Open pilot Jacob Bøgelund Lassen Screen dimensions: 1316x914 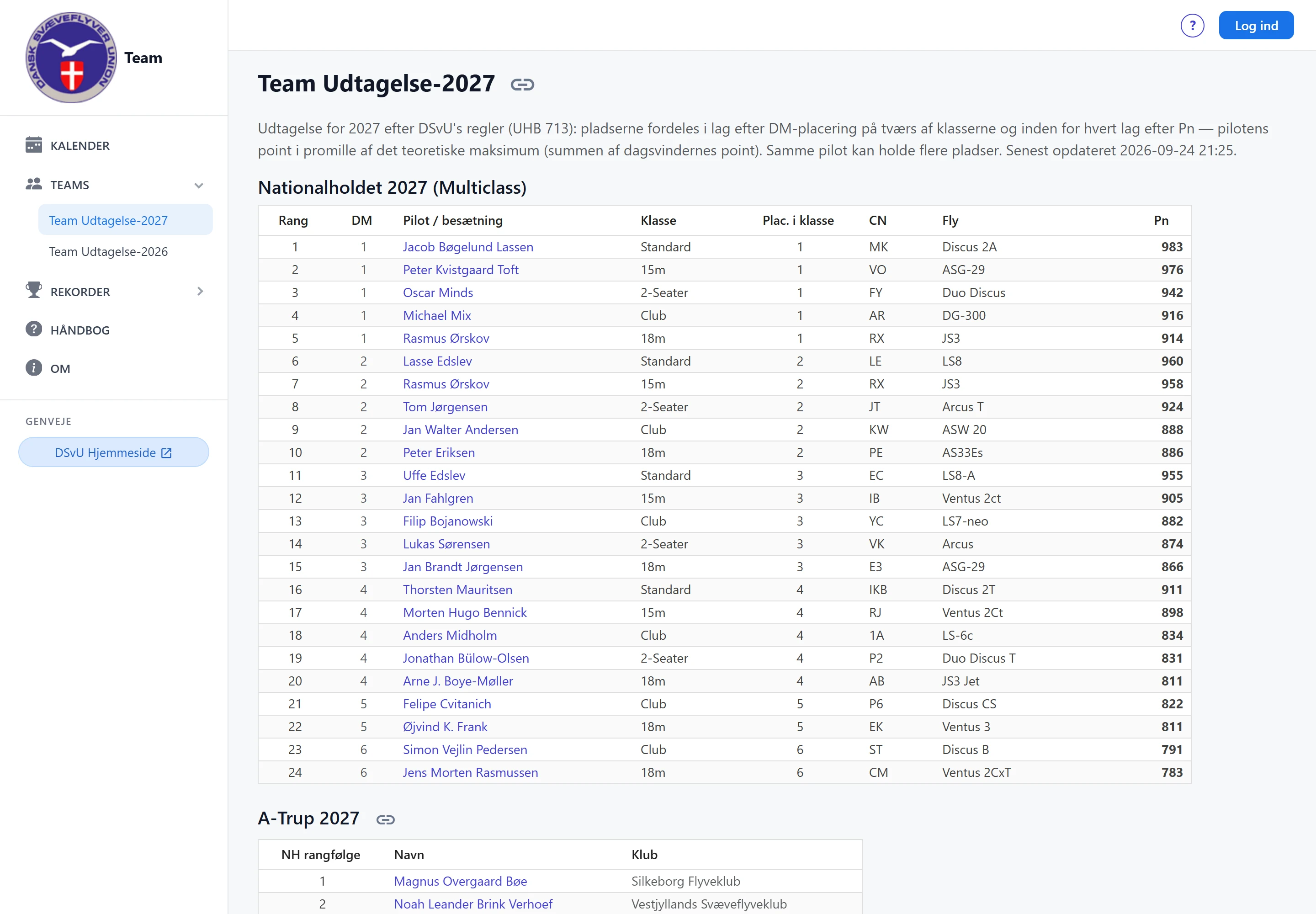tap(467, 247)
